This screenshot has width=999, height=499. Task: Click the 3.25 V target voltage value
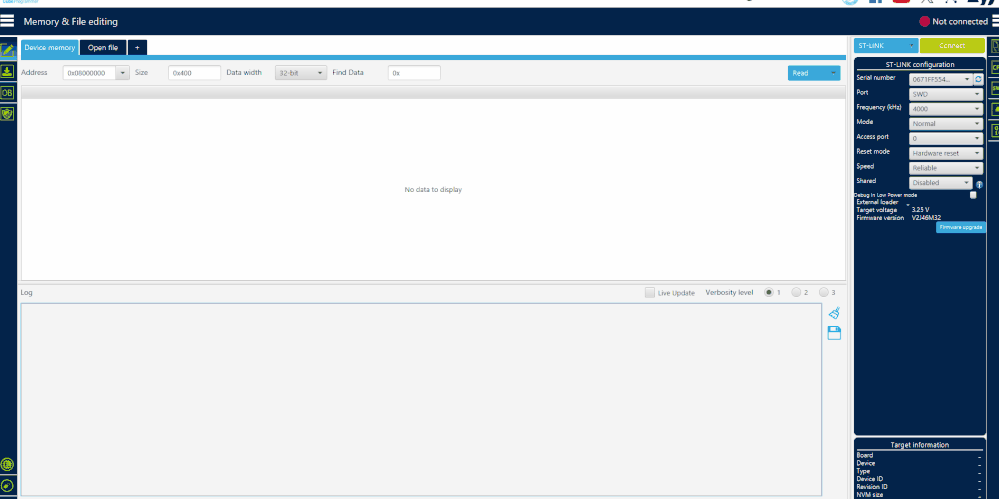921,210
